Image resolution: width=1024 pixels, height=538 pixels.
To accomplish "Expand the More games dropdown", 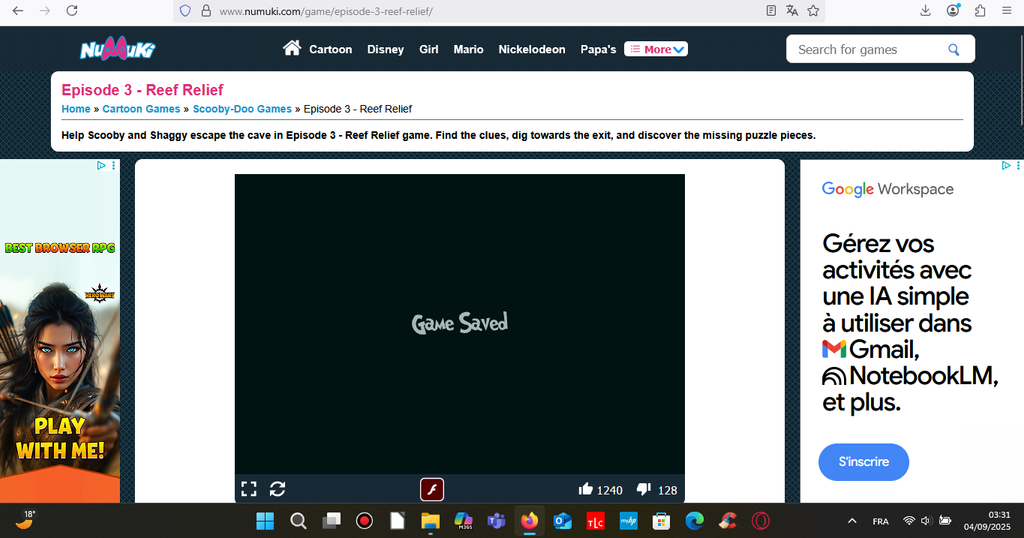I will pyautogui.click(x=656, y=49).
